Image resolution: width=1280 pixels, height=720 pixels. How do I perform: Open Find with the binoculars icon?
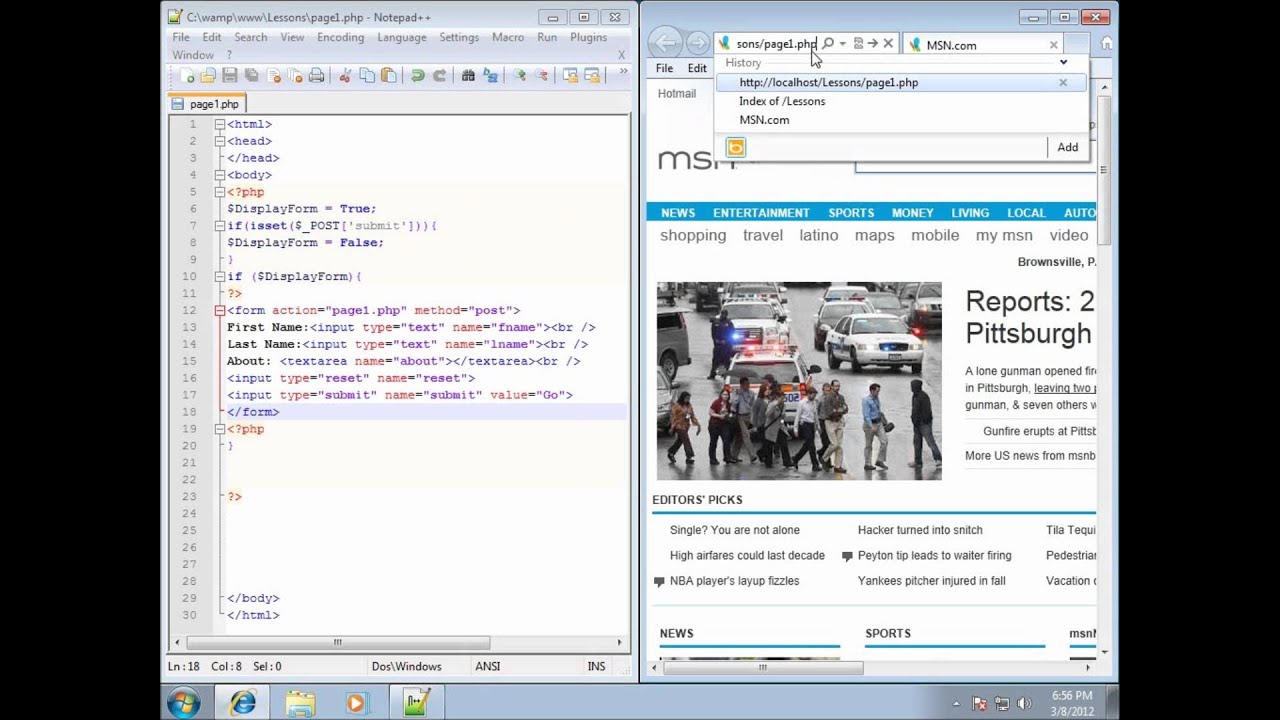tap(468, 76)
